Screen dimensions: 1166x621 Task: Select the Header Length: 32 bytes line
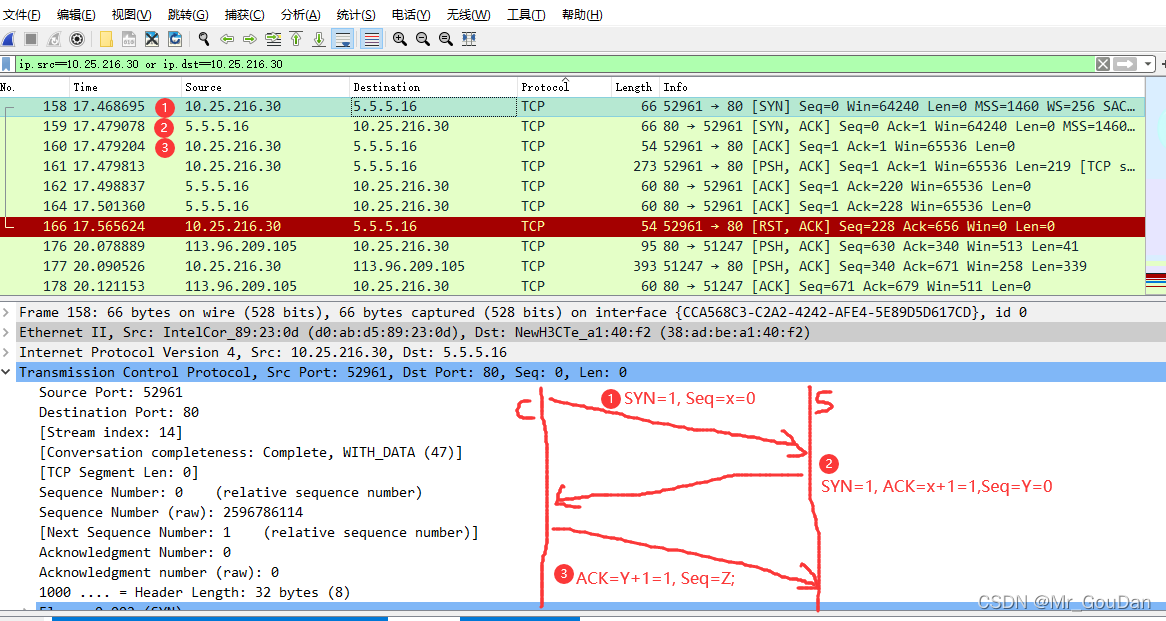[195, 593]
